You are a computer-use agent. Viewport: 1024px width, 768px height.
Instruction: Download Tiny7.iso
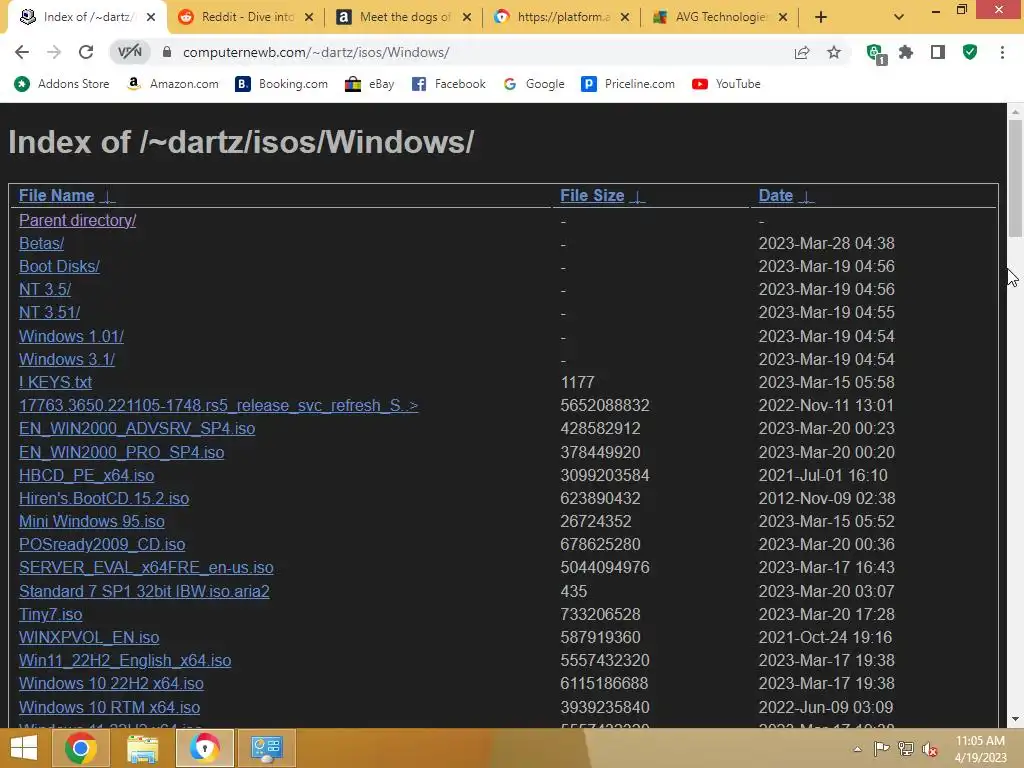tap(51, 615)
